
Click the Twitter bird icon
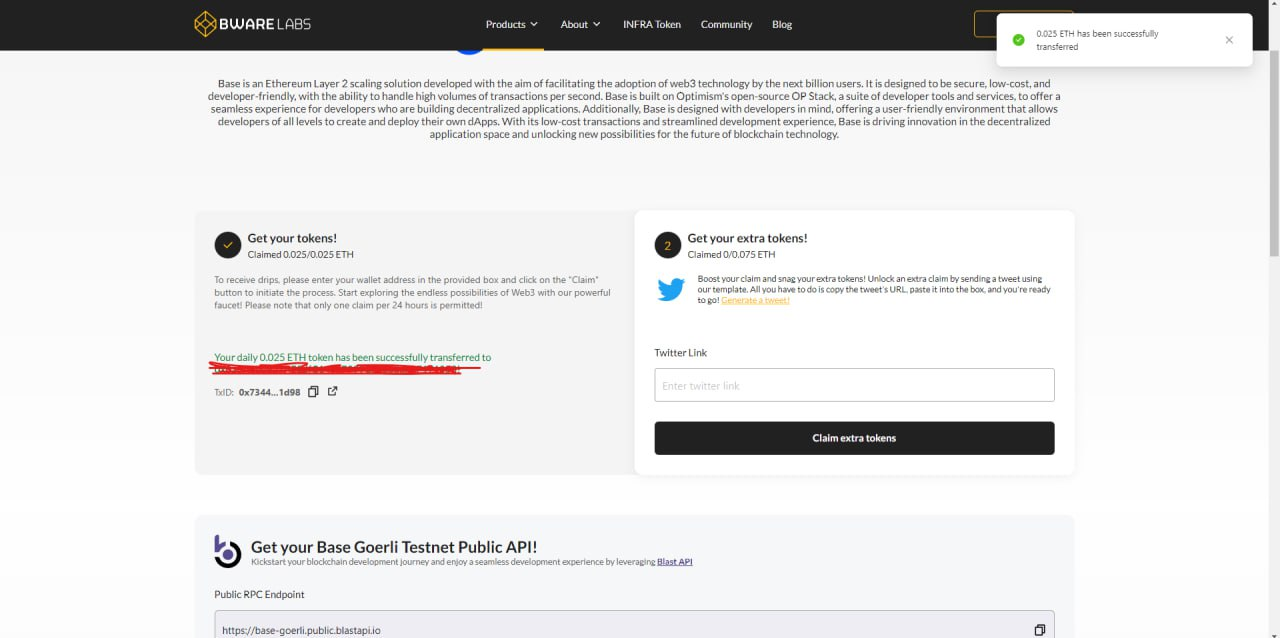click(x=670, y=290)
